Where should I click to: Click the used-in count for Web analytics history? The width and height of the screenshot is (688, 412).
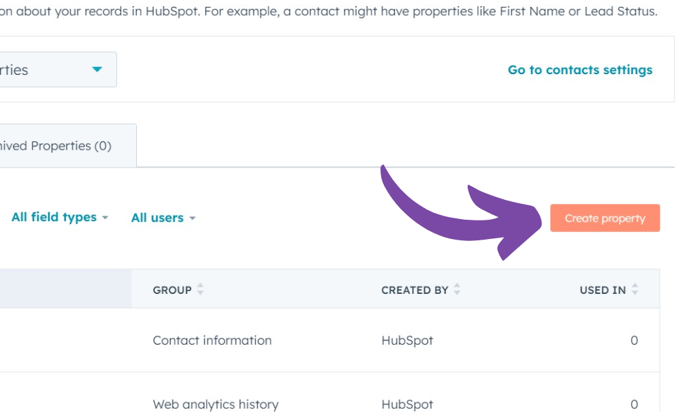point(634,404)
